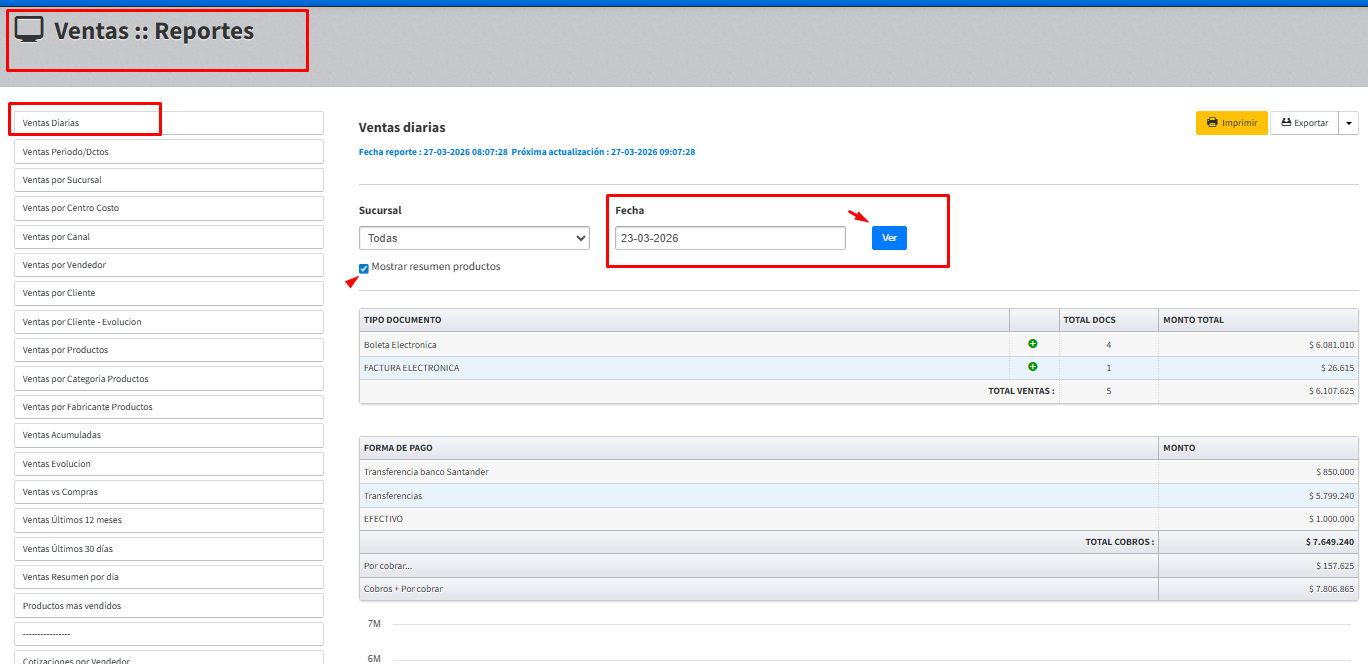Open the Sucursal dropdown showing Todas
Screen dimensions: 1368x664
click(x=474, y=238)
